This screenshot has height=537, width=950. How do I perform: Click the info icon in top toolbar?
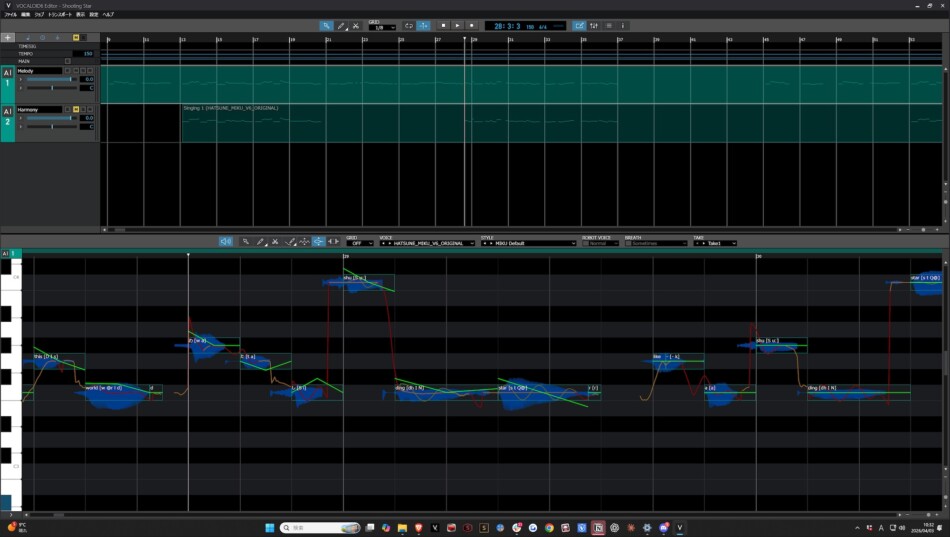(623, 26)
